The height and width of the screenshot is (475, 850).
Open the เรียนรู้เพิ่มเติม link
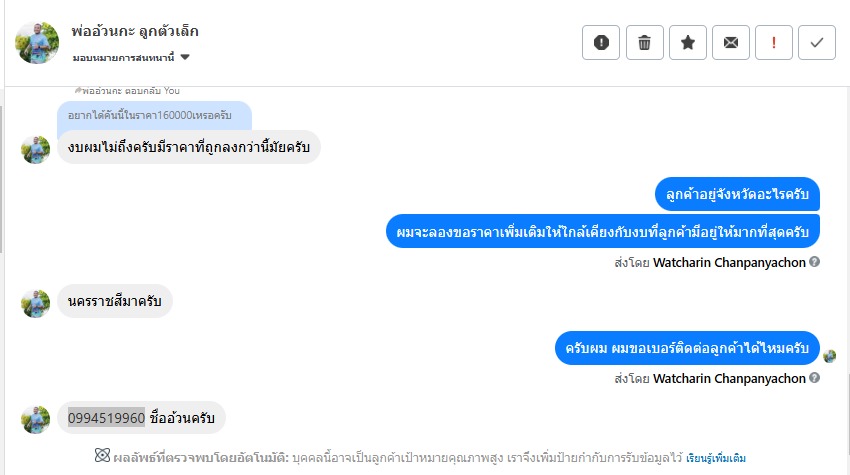716,458
